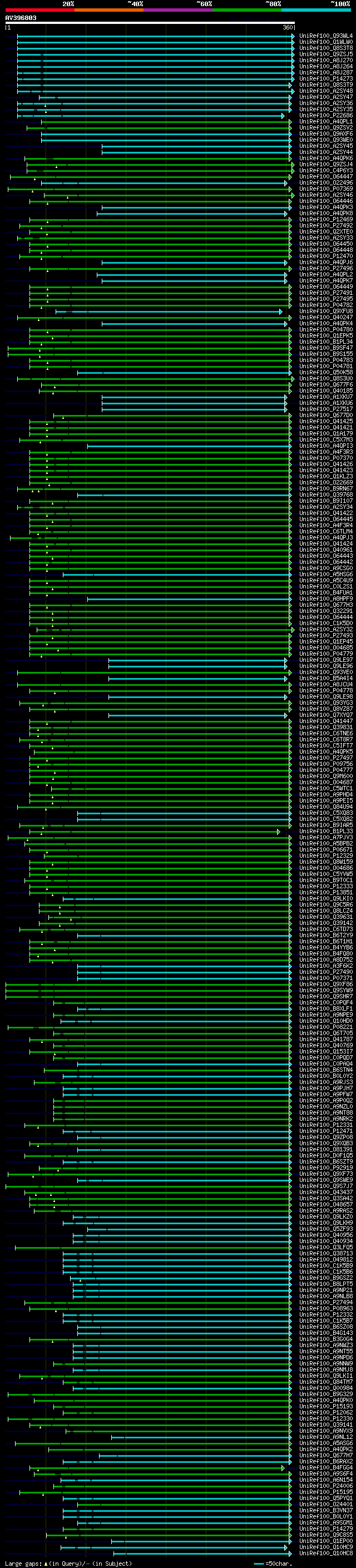Select alignment label UniRef100_A2SY48
This screenshot has height=1568, width=356.
[x=325, y=91]
